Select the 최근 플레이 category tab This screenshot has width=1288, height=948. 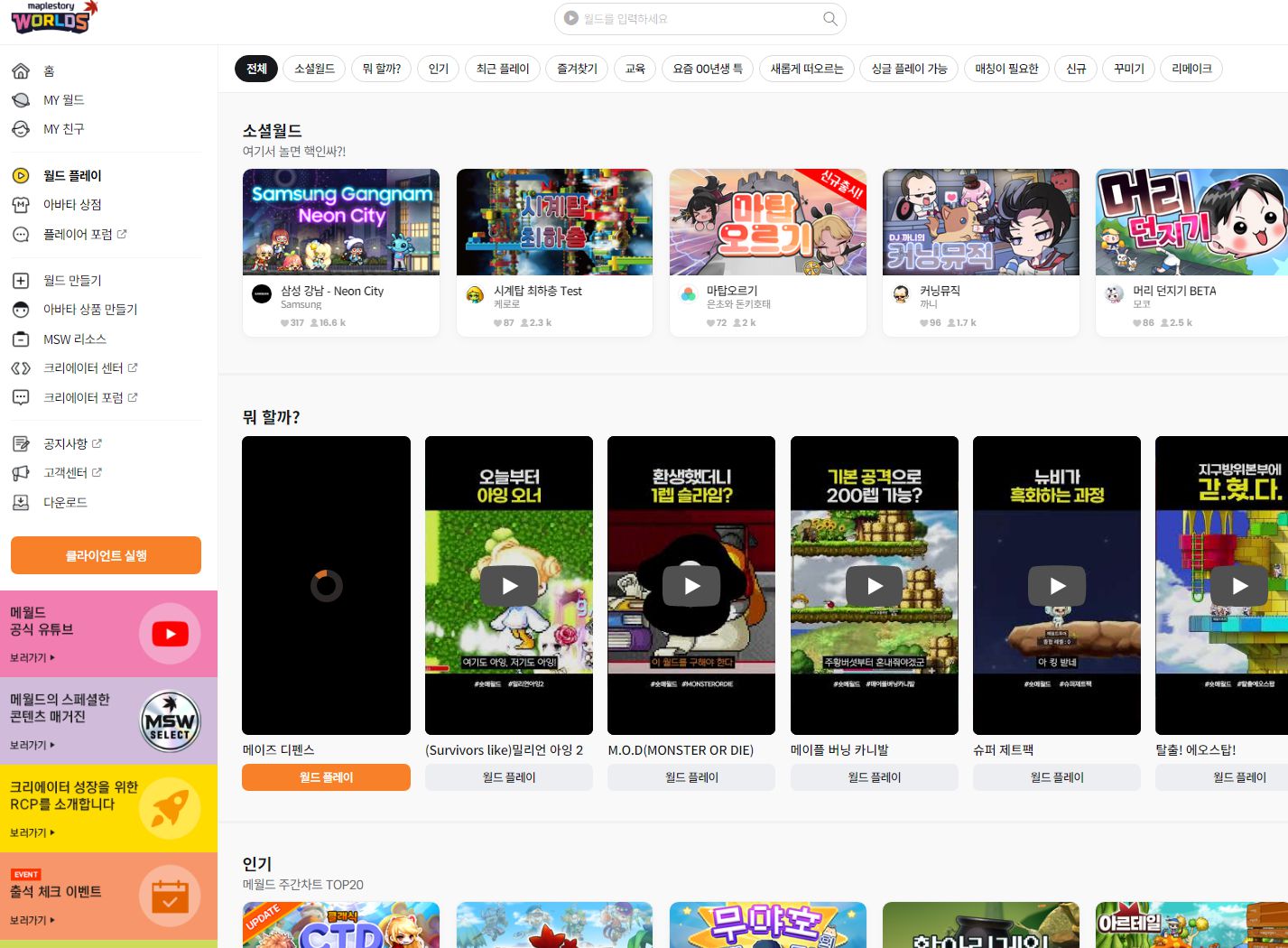pos(503,69)
